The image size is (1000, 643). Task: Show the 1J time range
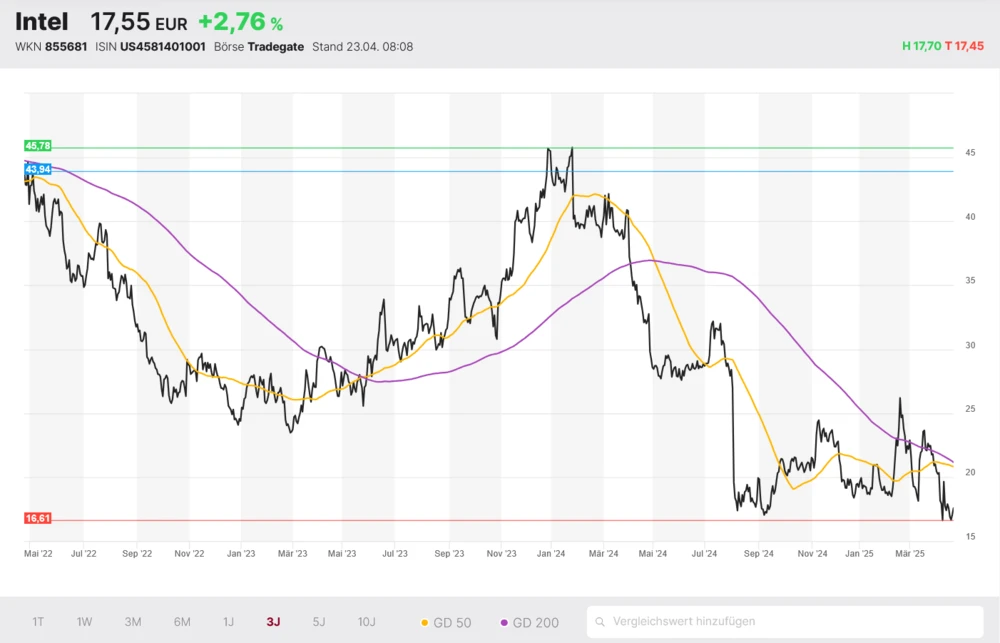click(x=228, y=622)
